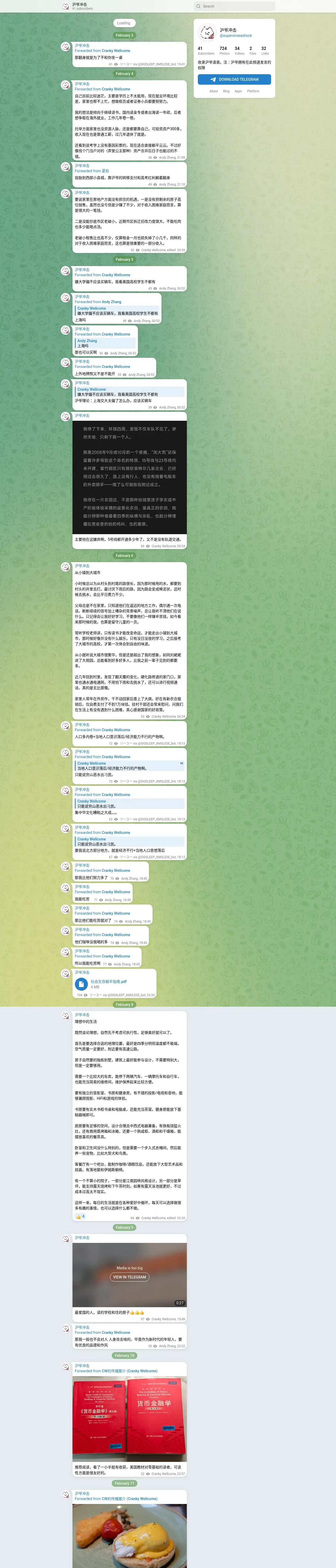
Task: Click VIEW IN TELEGRAM on the video
Action: [x=130, y=1277]
